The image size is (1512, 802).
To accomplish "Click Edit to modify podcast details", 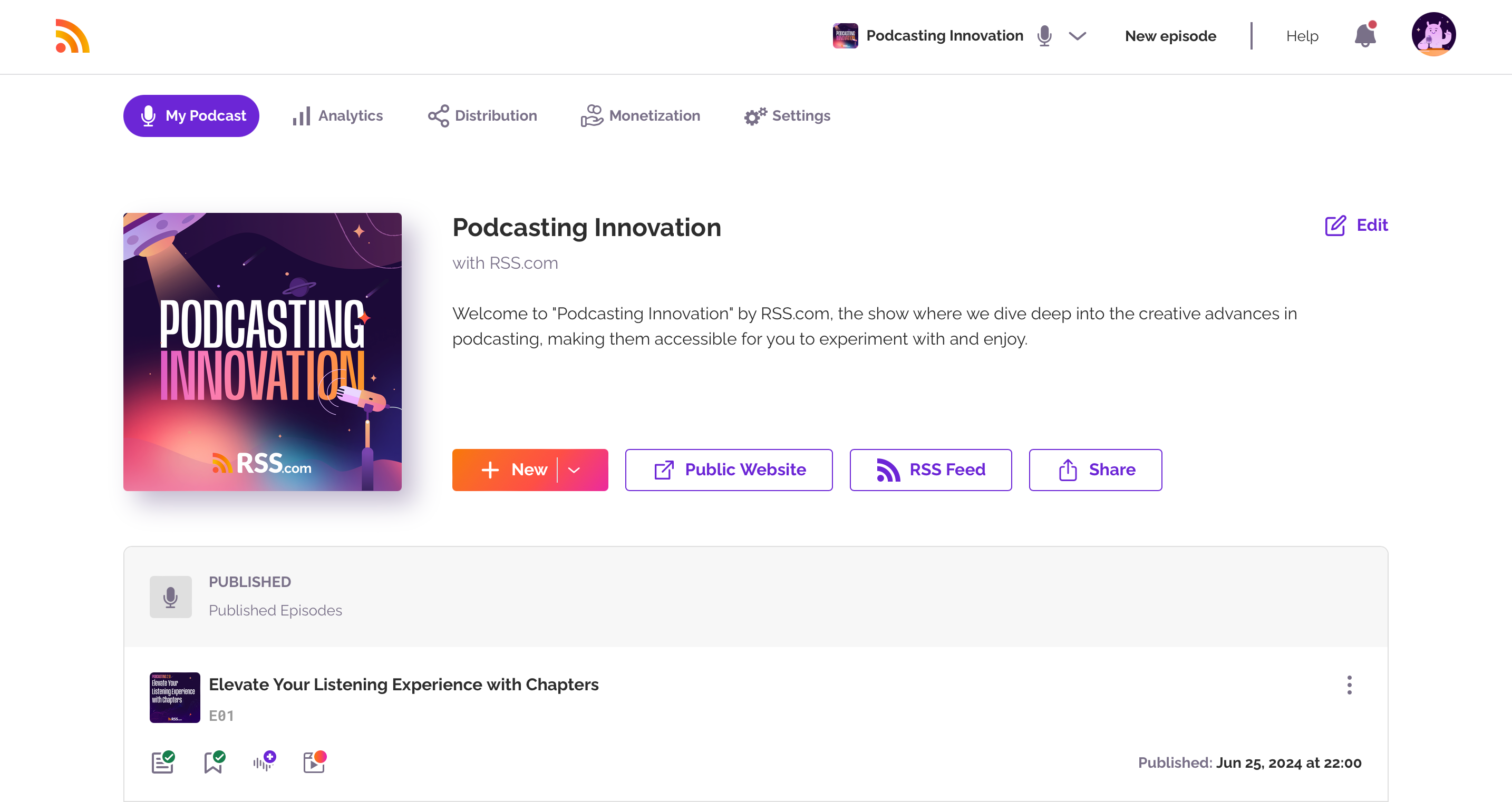I will [1356, 226].
